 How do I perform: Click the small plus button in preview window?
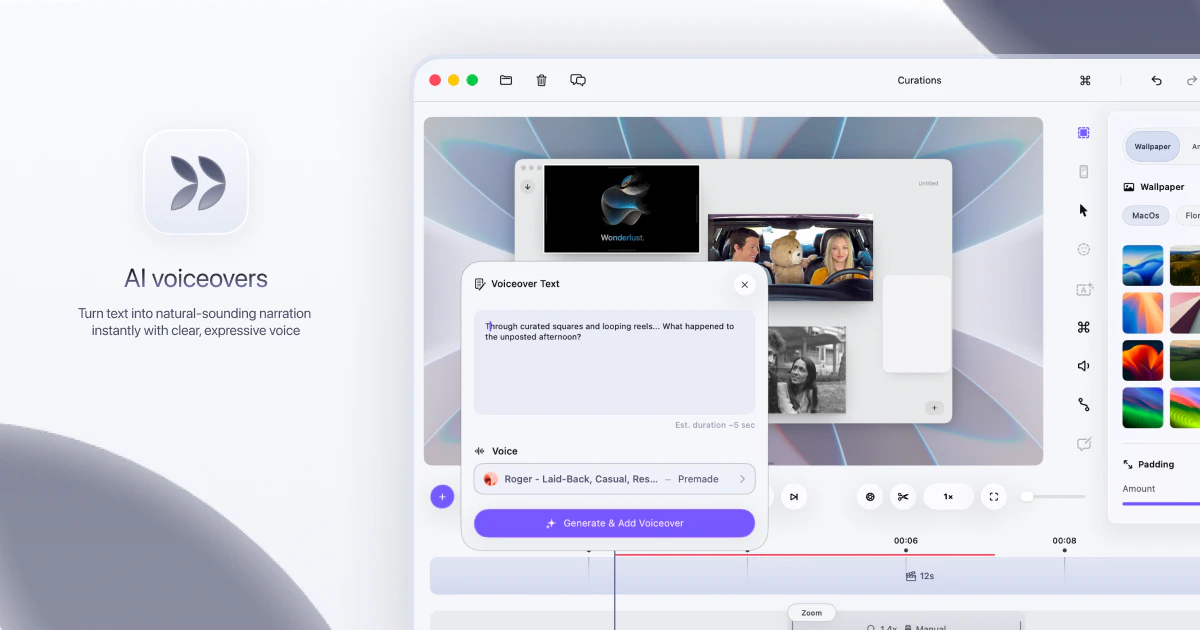point(933,408)
